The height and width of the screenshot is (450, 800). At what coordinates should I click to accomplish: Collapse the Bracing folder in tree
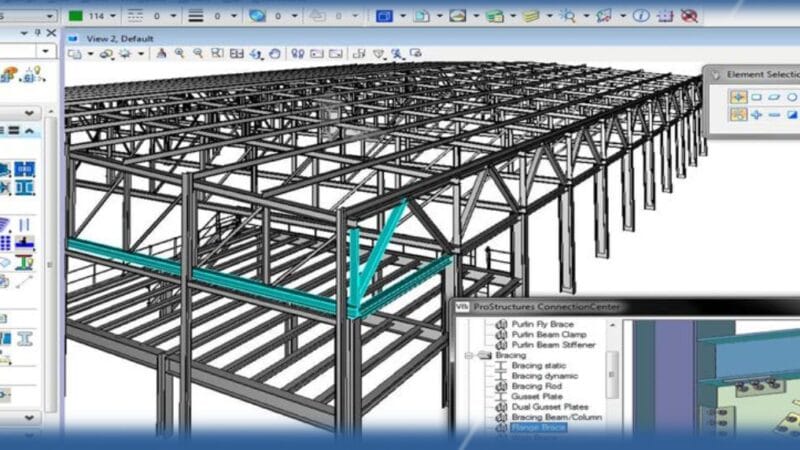click(x=468, y=355)
